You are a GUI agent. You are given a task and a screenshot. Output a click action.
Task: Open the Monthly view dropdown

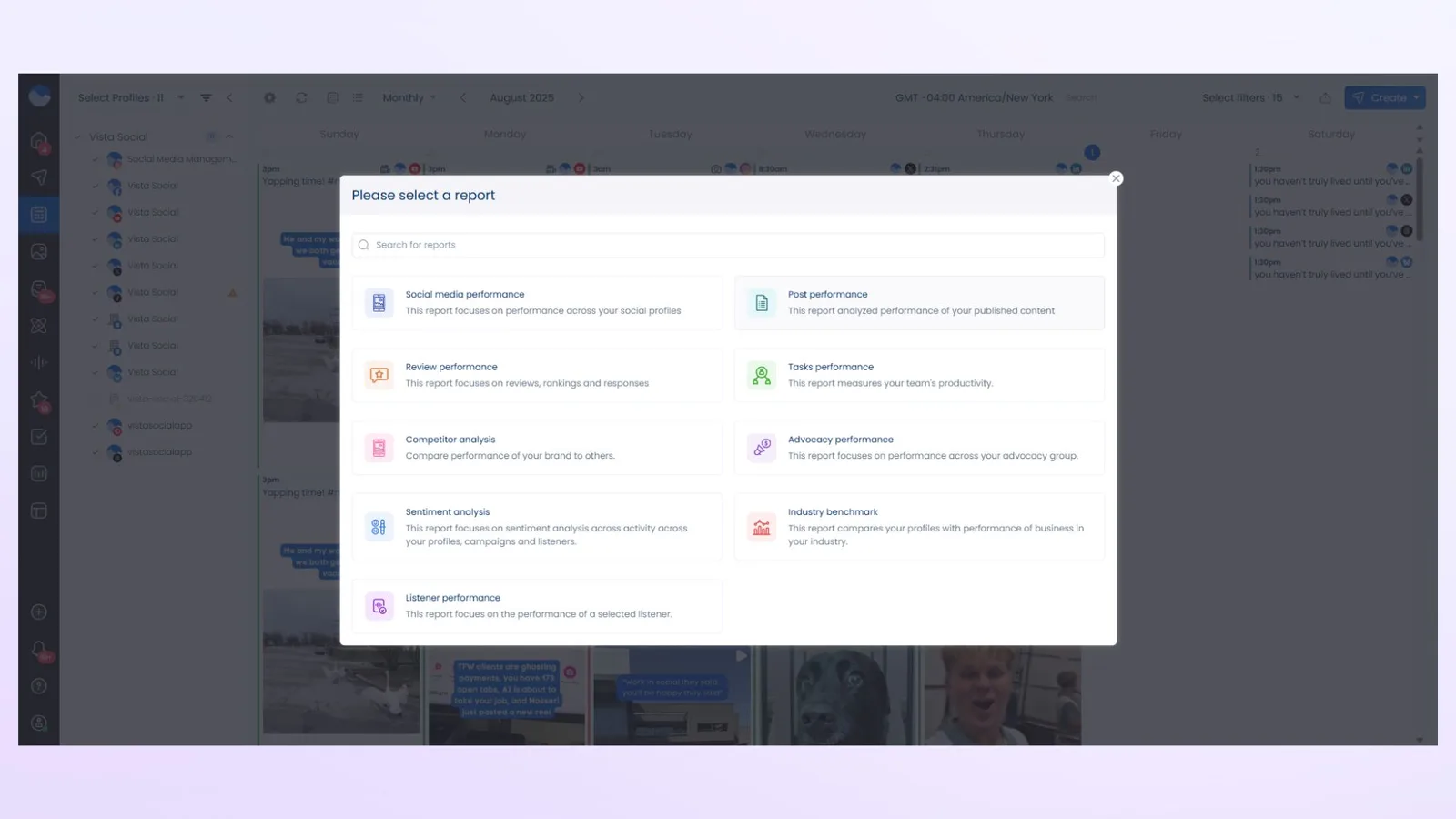pos(409,98)
